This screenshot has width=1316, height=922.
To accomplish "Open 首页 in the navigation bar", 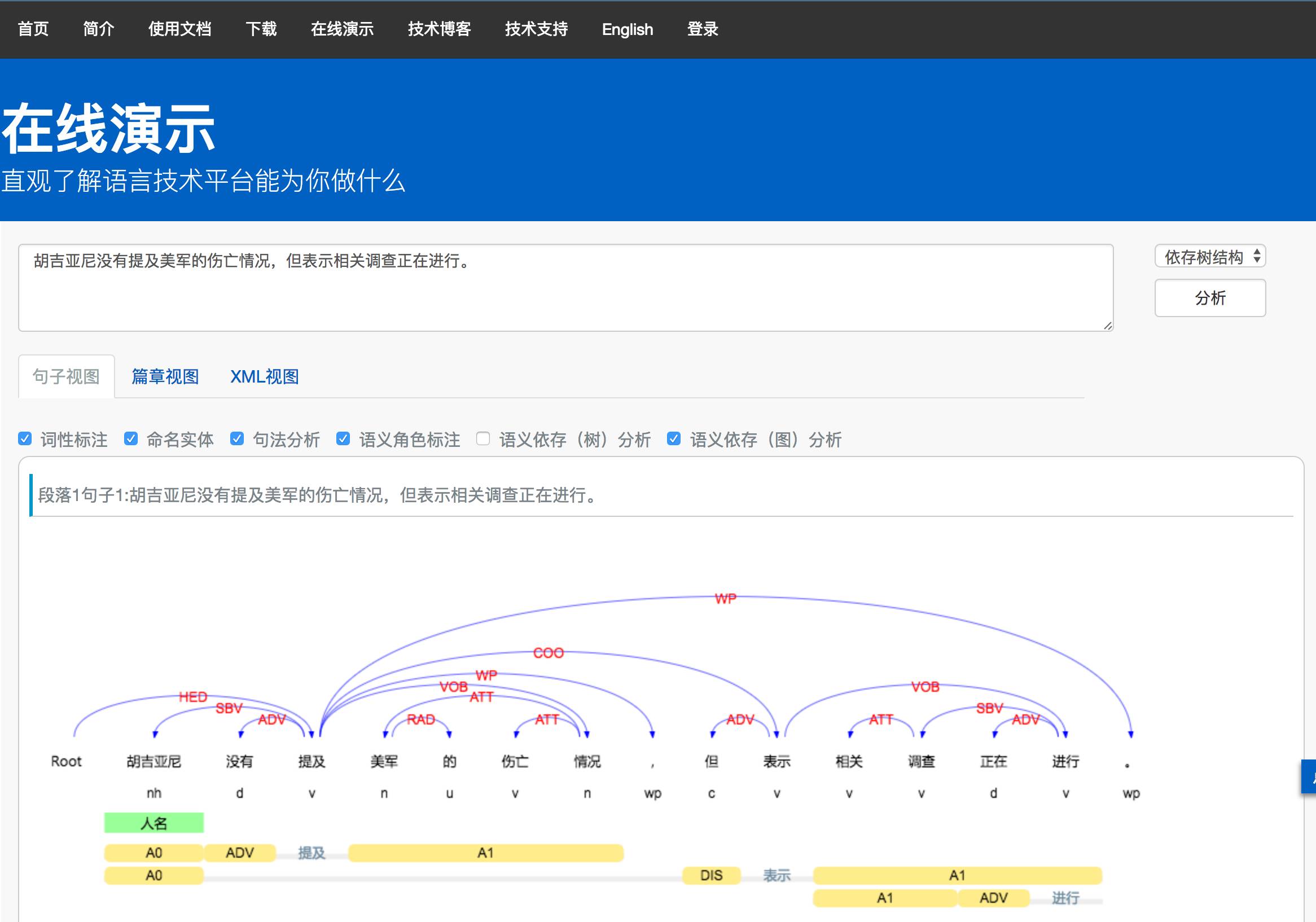I will click(33, 29).
